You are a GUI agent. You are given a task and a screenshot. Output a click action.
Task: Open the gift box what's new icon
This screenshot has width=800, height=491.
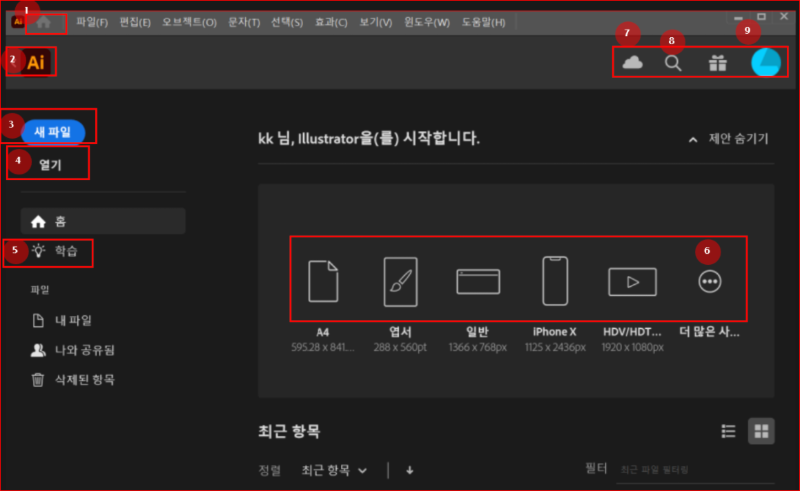717,63
